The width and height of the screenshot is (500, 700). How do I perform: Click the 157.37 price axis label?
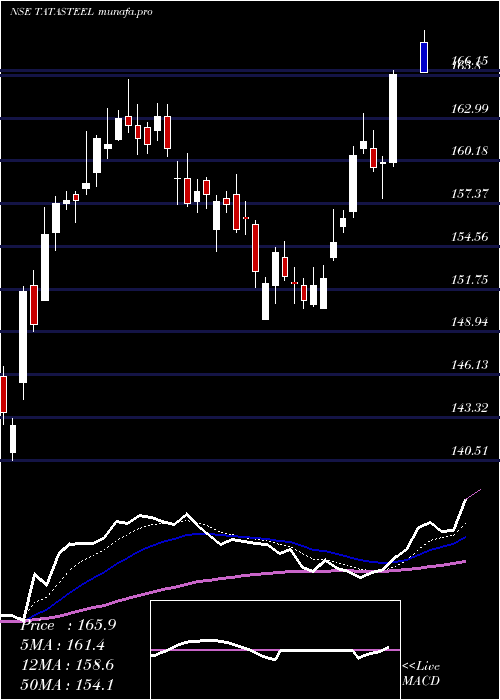(x=470, y=194)
